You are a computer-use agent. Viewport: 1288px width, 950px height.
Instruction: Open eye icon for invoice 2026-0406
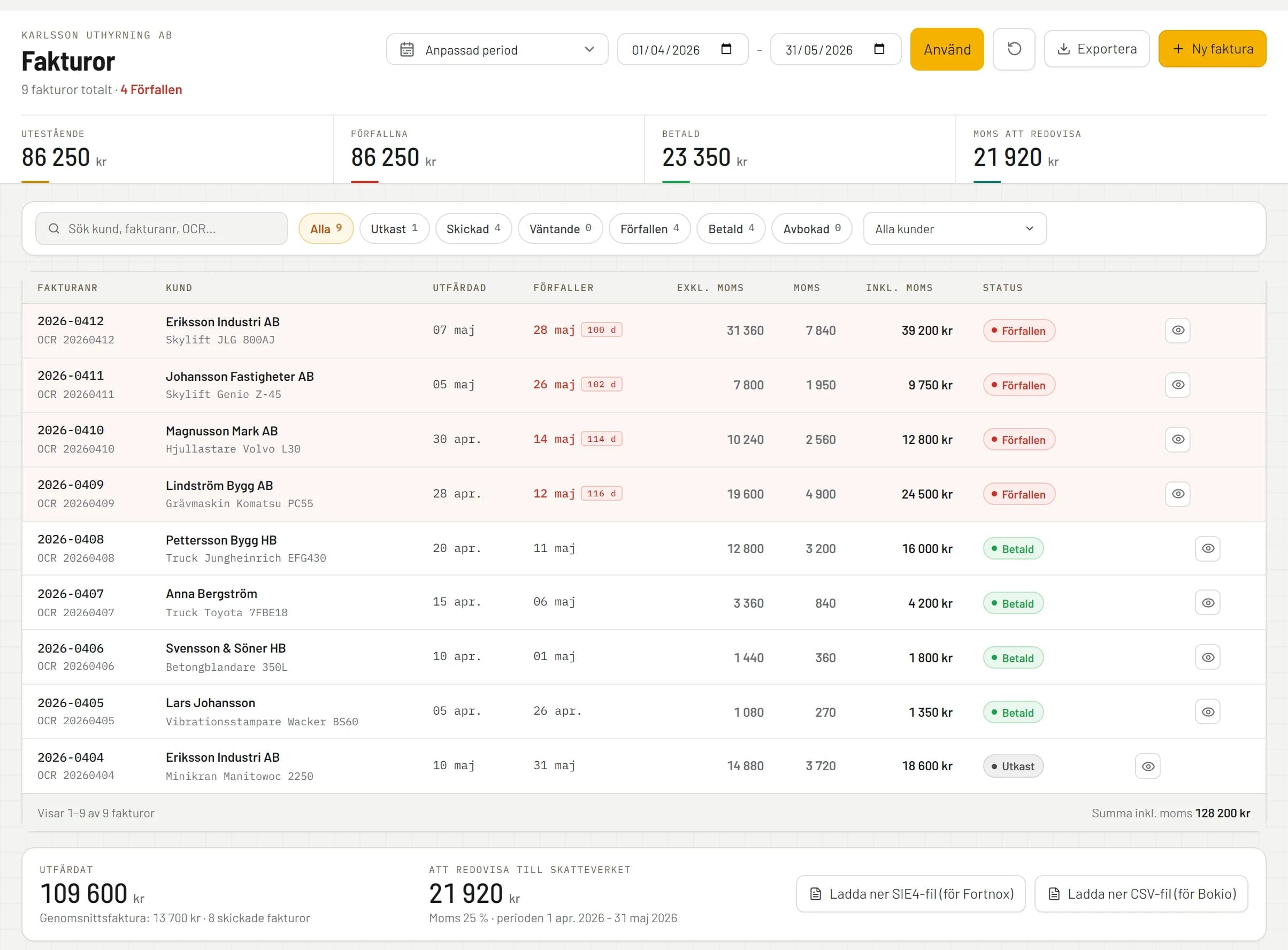pyautogui.click(x=1208, y=657)
